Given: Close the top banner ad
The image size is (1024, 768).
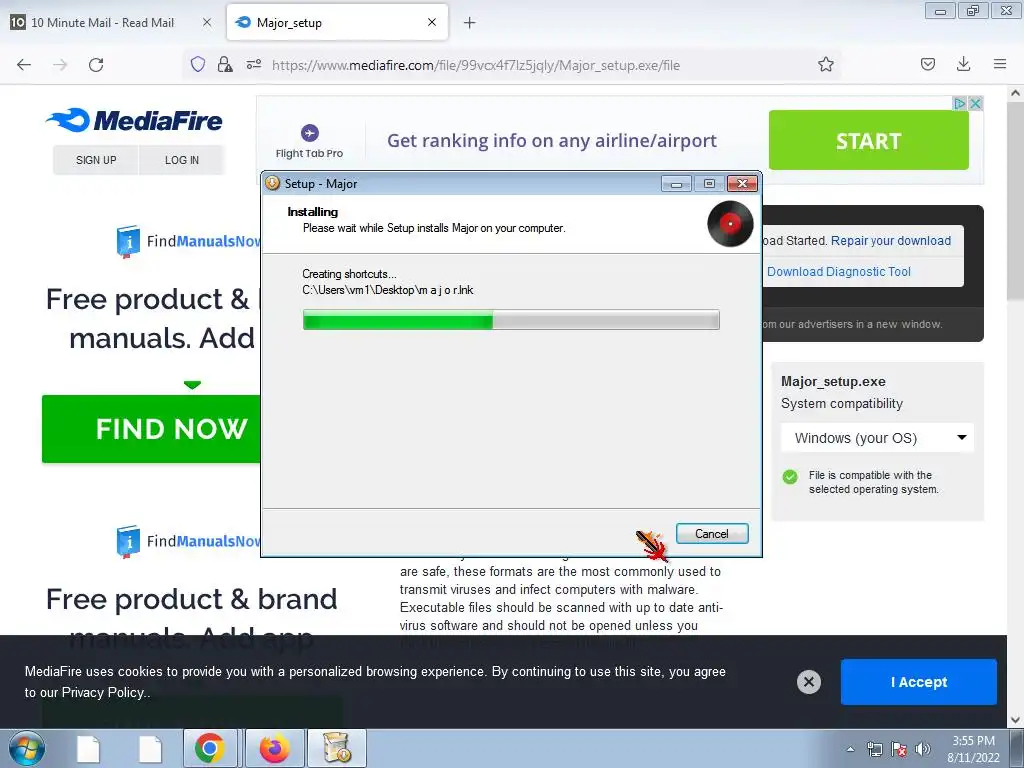Looking at the screenshot, I should coord(974,103).
